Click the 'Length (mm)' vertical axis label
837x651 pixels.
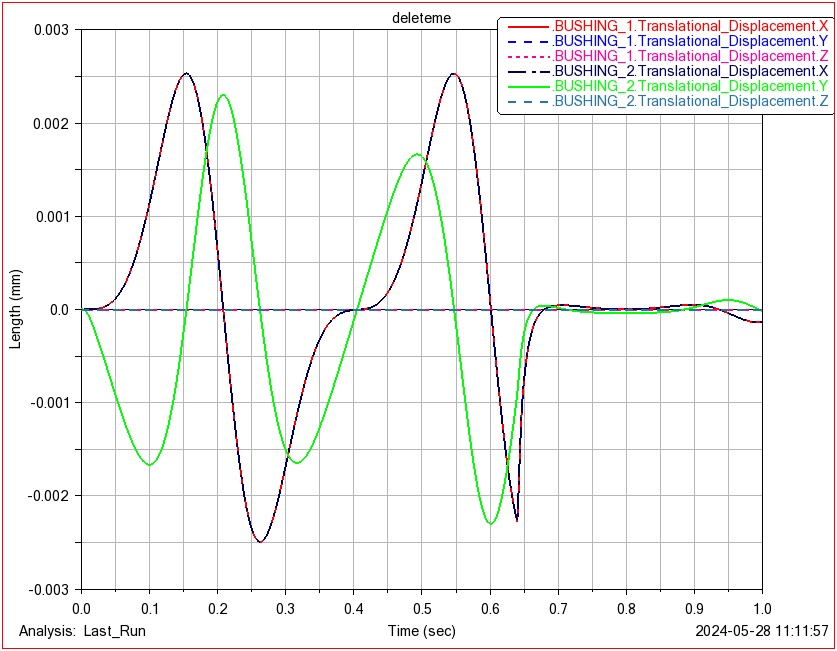[15, 309]
